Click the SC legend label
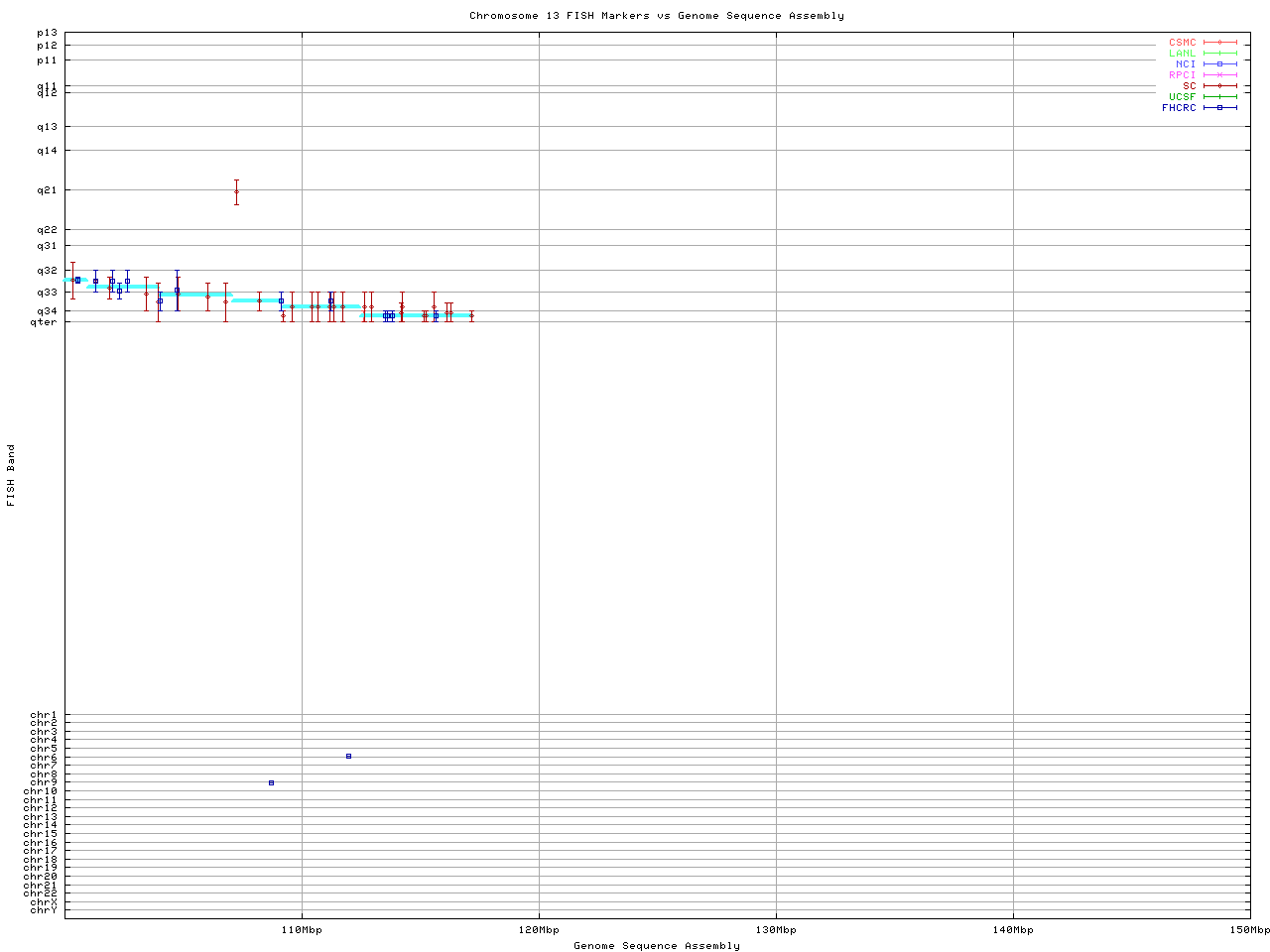Screen dimensions: 1270x952 click(x=1189, y=85)
